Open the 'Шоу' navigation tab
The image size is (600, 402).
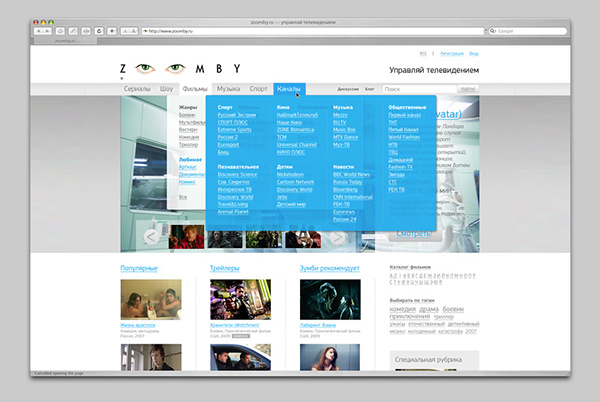tap(166, 89)
